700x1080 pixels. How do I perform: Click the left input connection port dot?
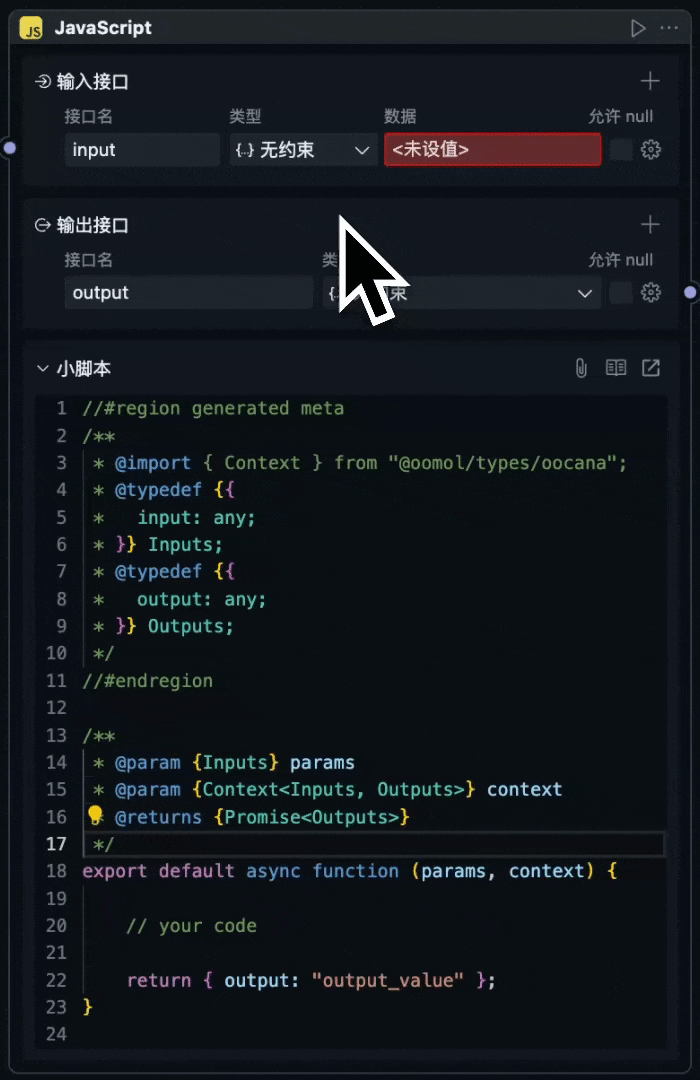[10, 148]
